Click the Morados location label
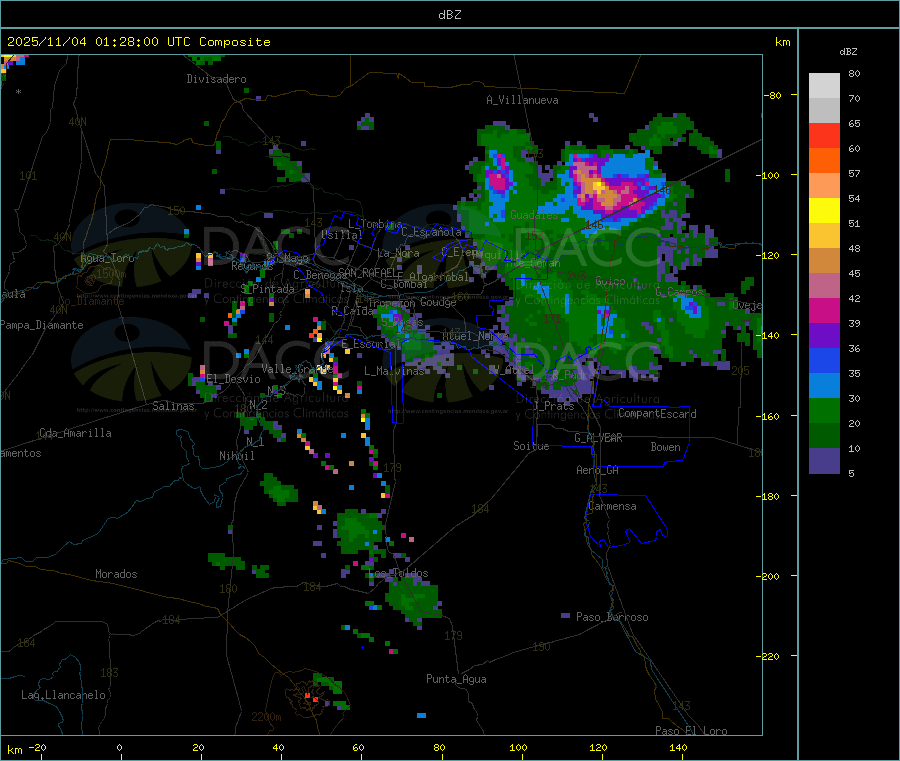This screenshot has width=900, height=761. pyautogui.click(x=116, y=574)
